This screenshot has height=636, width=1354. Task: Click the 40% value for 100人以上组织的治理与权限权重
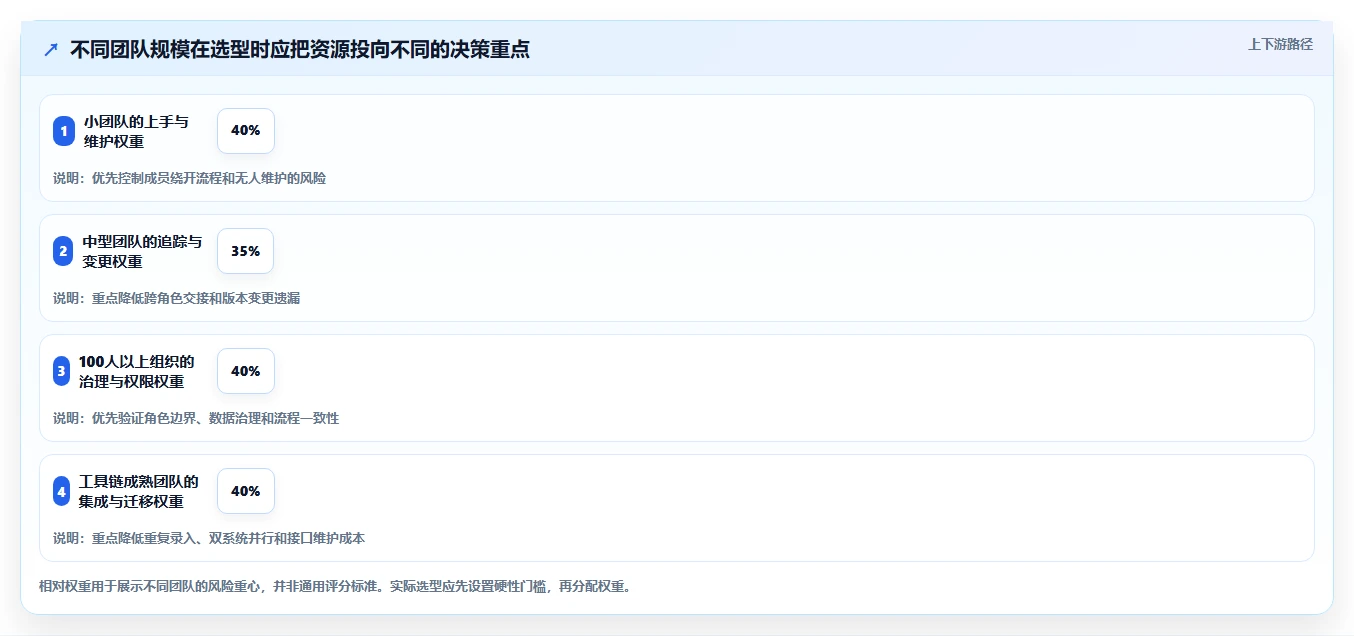point(246,371)
